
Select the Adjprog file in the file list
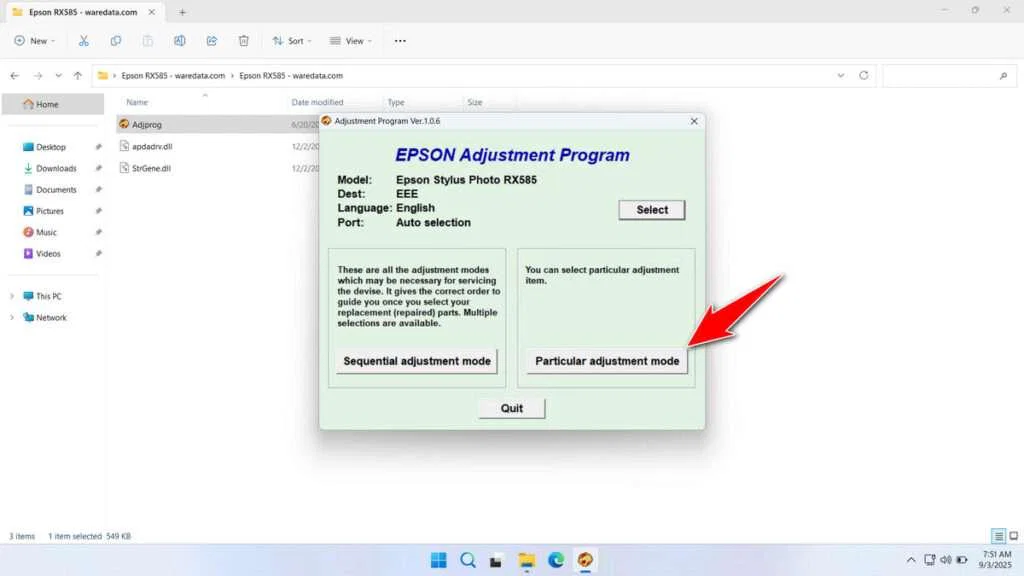click(149, 124)
